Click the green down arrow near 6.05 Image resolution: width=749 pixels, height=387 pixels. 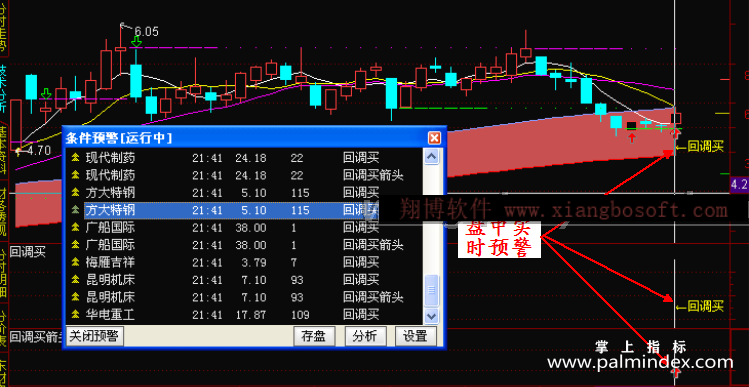point(137,42)
